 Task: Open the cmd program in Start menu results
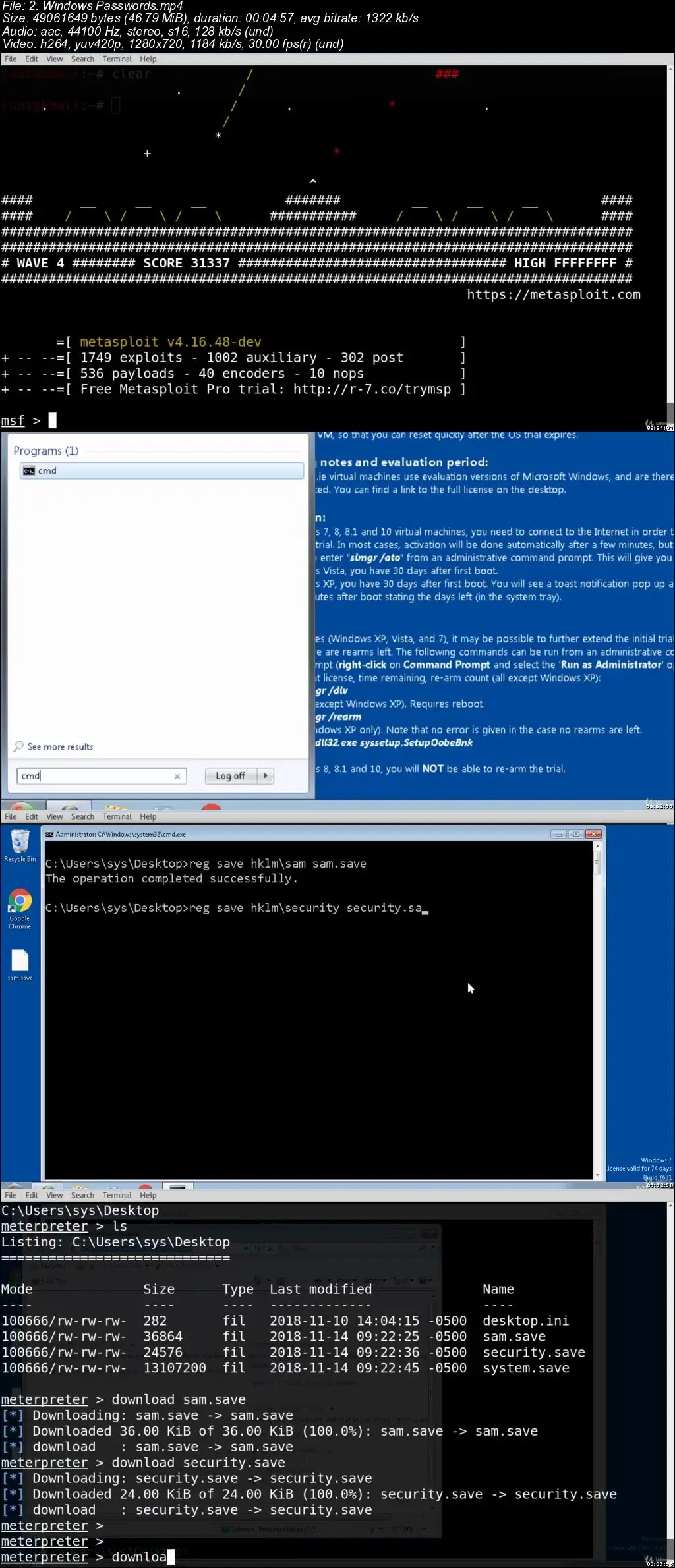[161, 470]
